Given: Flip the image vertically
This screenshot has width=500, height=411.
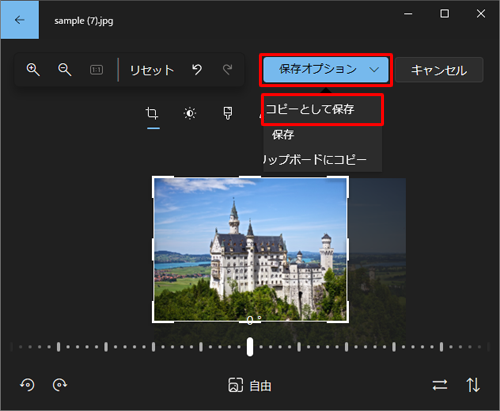Looking at the screenshot, I should pos(473,385).
